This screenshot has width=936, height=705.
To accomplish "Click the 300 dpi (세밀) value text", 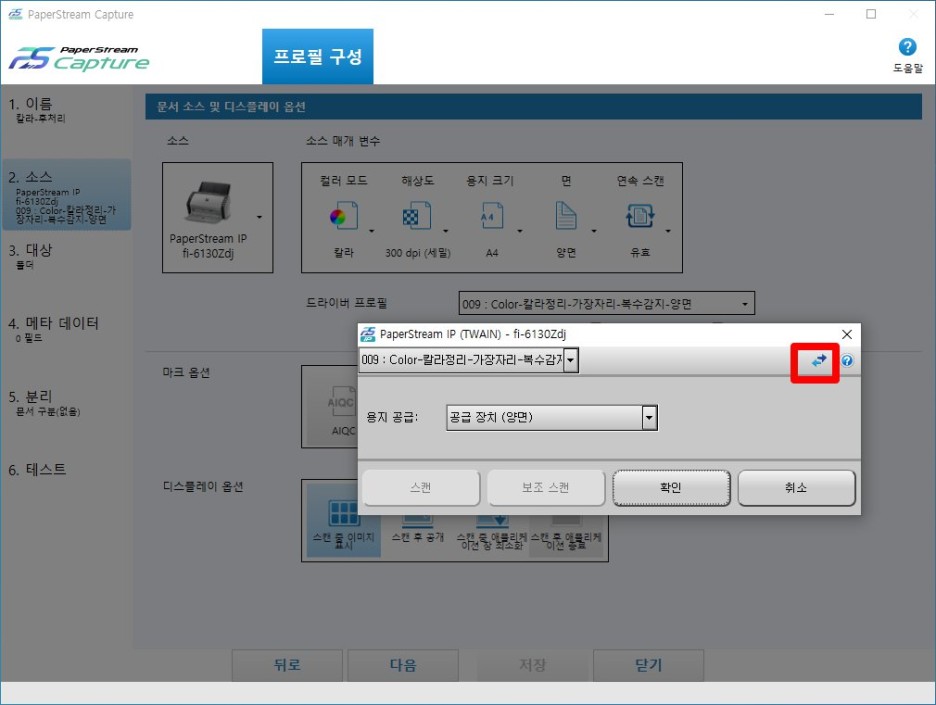I will click(x=418, y=253).
